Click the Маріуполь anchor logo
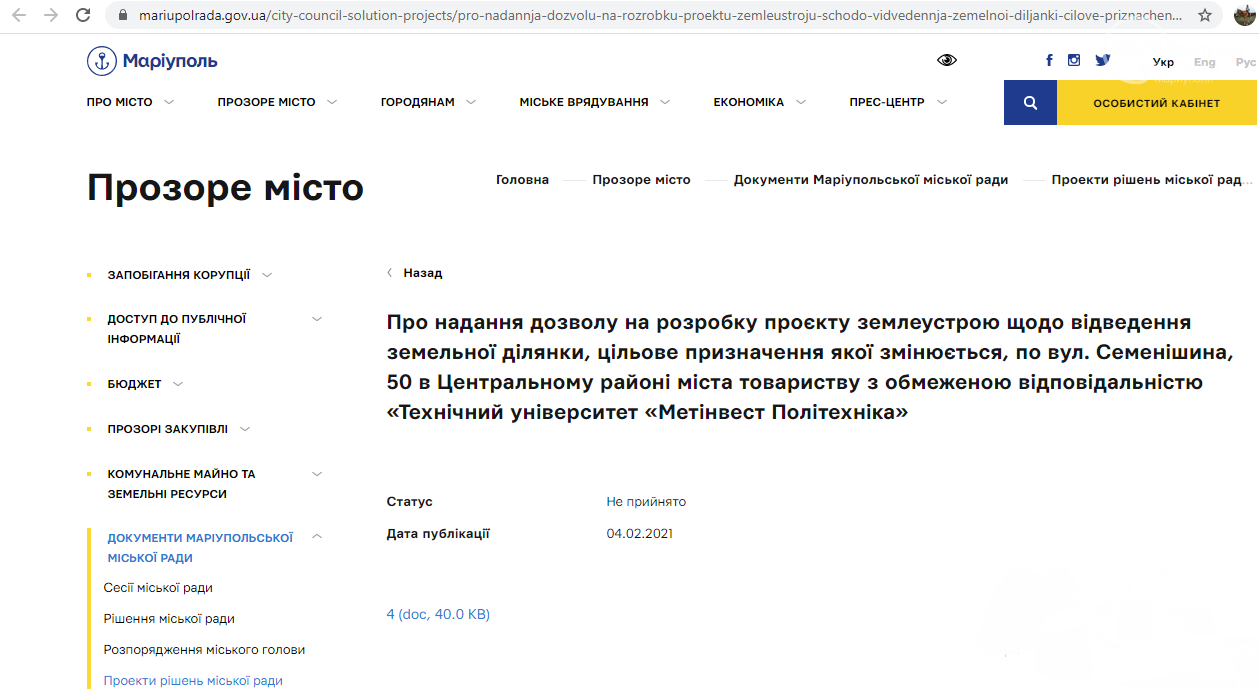1259x689 pixels. [x=152, y=61]
